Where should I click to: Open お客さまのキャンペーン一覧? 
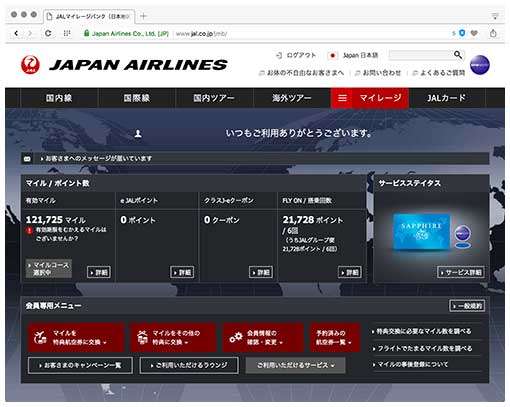click(x=80, y=365)
